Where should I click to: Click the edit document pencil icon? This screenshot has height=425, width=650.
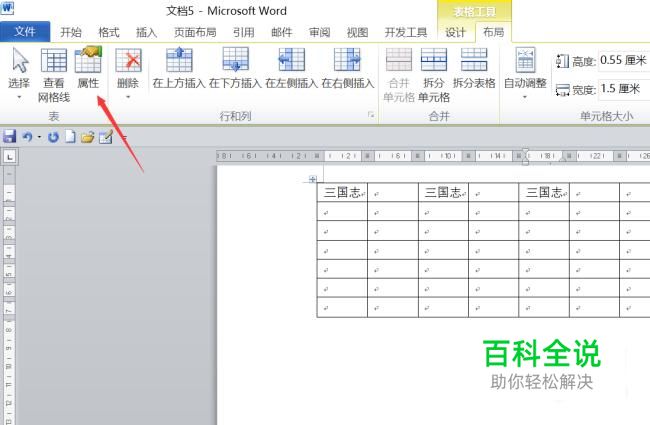106,136
